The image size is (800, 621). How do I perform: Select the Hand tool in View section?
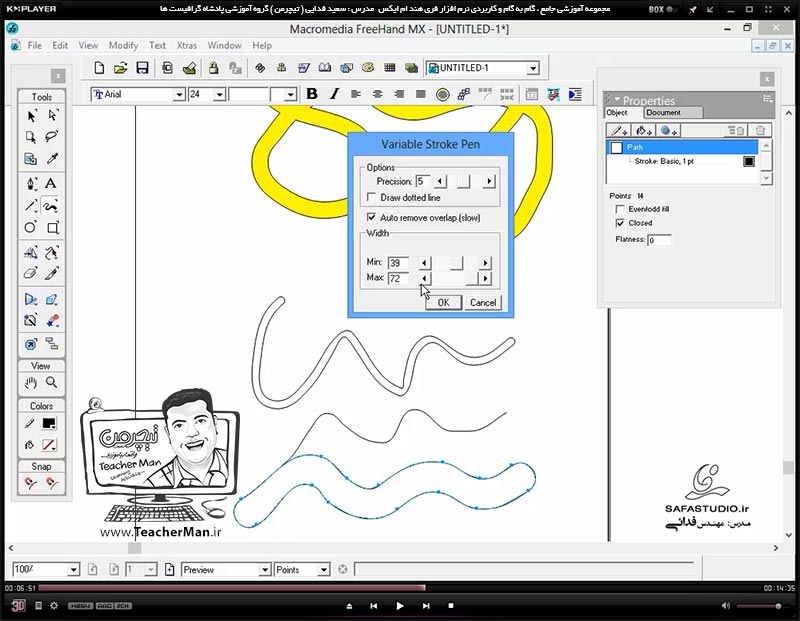[x=31, y=383]
